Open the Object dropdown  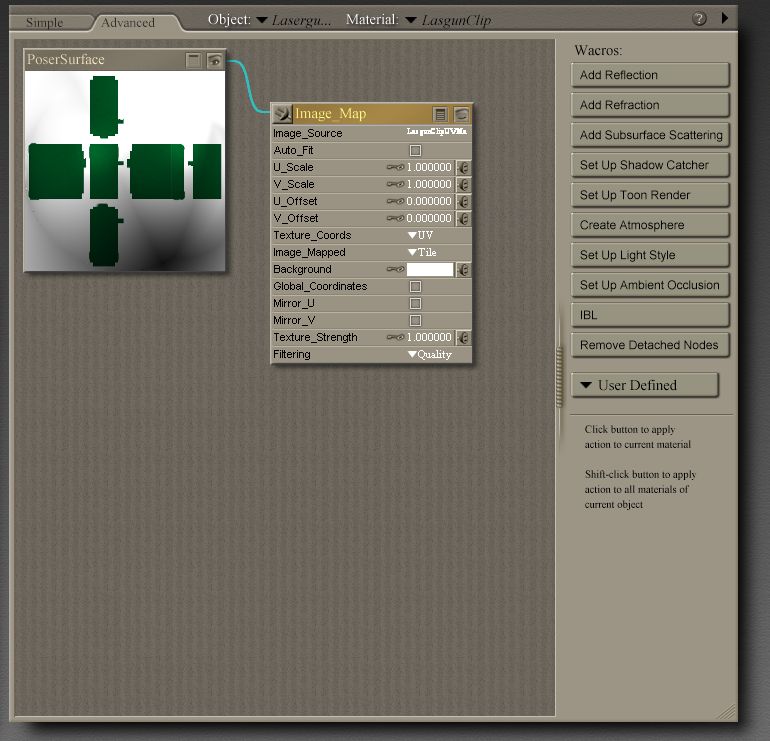pos(294,20)
